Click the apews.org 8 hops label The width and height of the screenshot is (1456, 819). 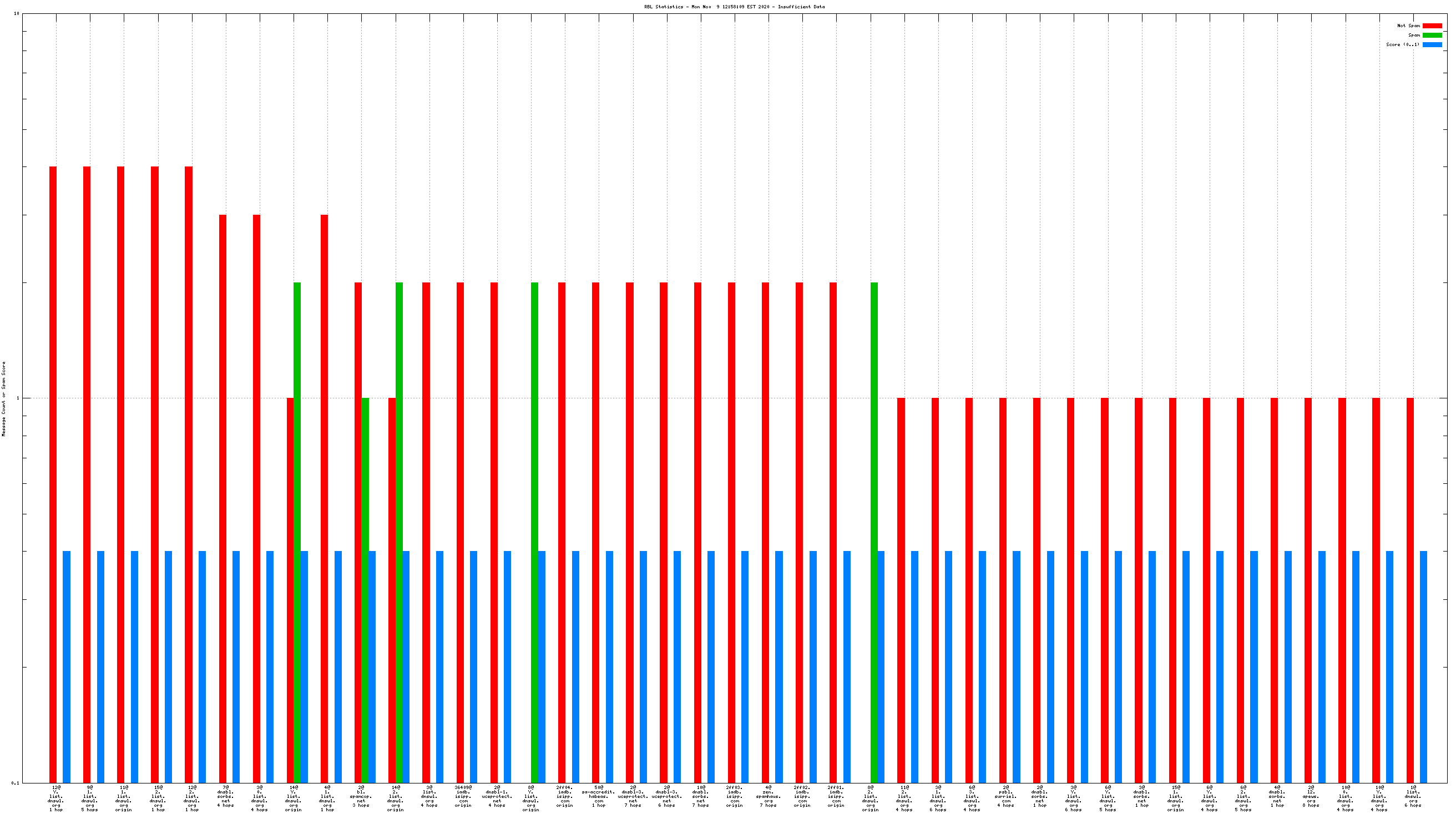[1311, 796]
